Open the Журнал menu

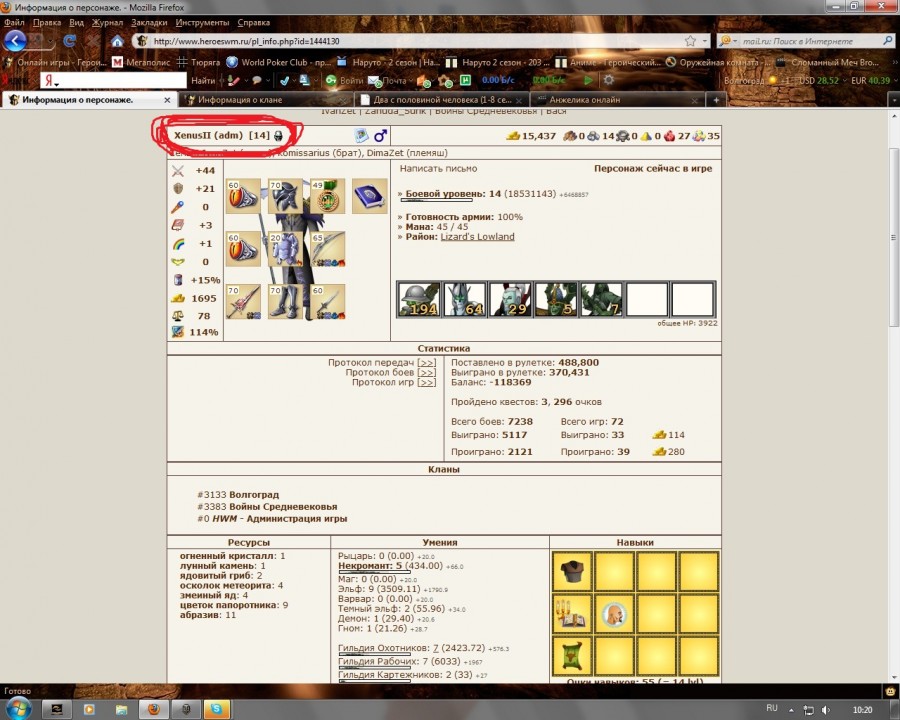[x=107, y=22]
